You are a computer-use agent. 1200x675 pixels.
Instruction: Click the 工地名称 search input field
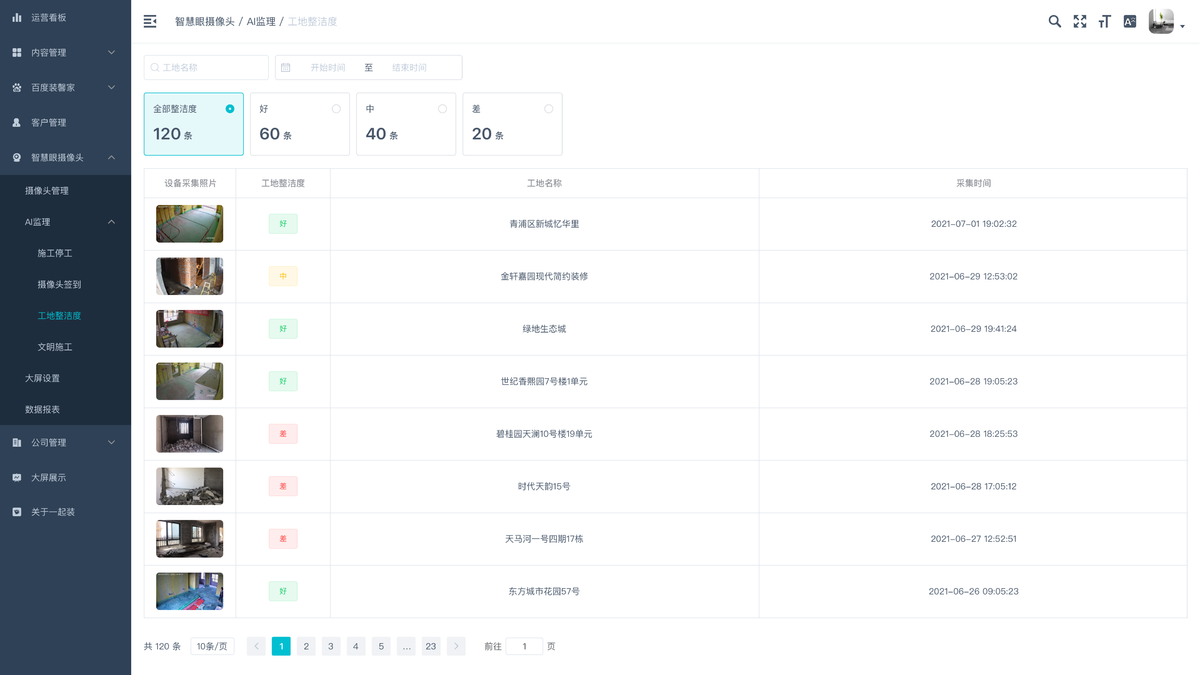click(x=206, y=67)
